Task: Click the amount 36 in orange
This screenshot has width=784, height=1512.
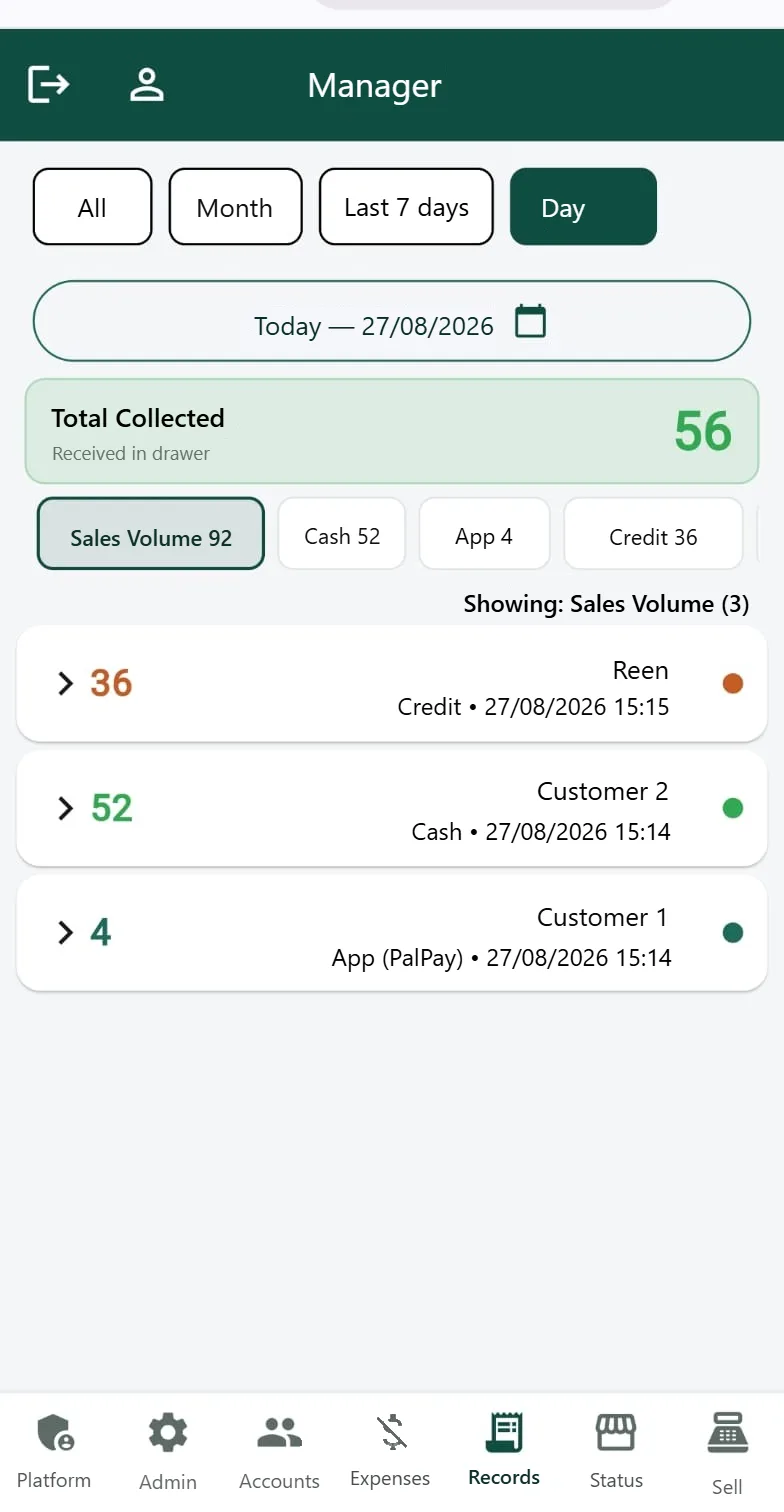Action: coord(111,683)
